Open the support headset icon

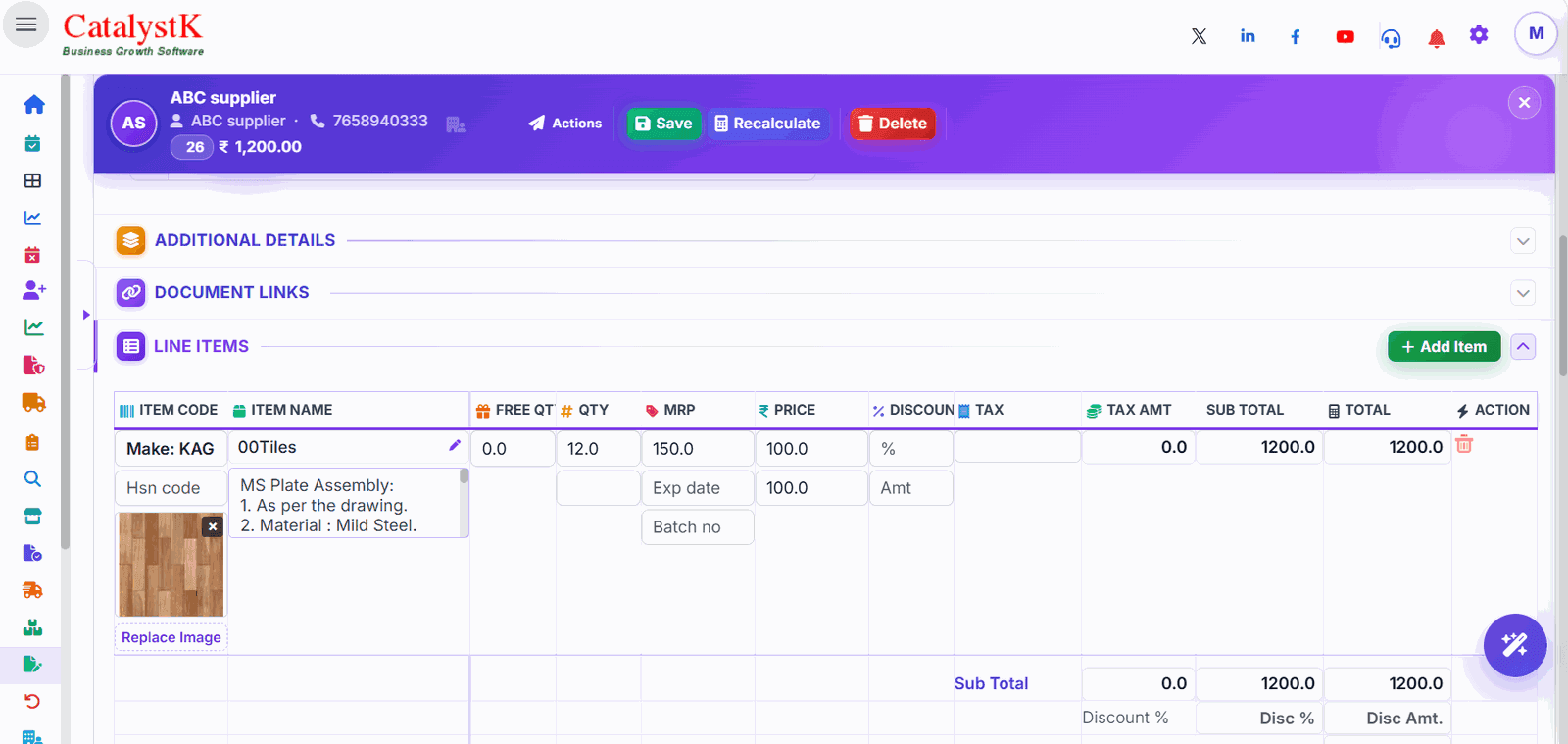pyautogui.click(x=1391, y=37)
